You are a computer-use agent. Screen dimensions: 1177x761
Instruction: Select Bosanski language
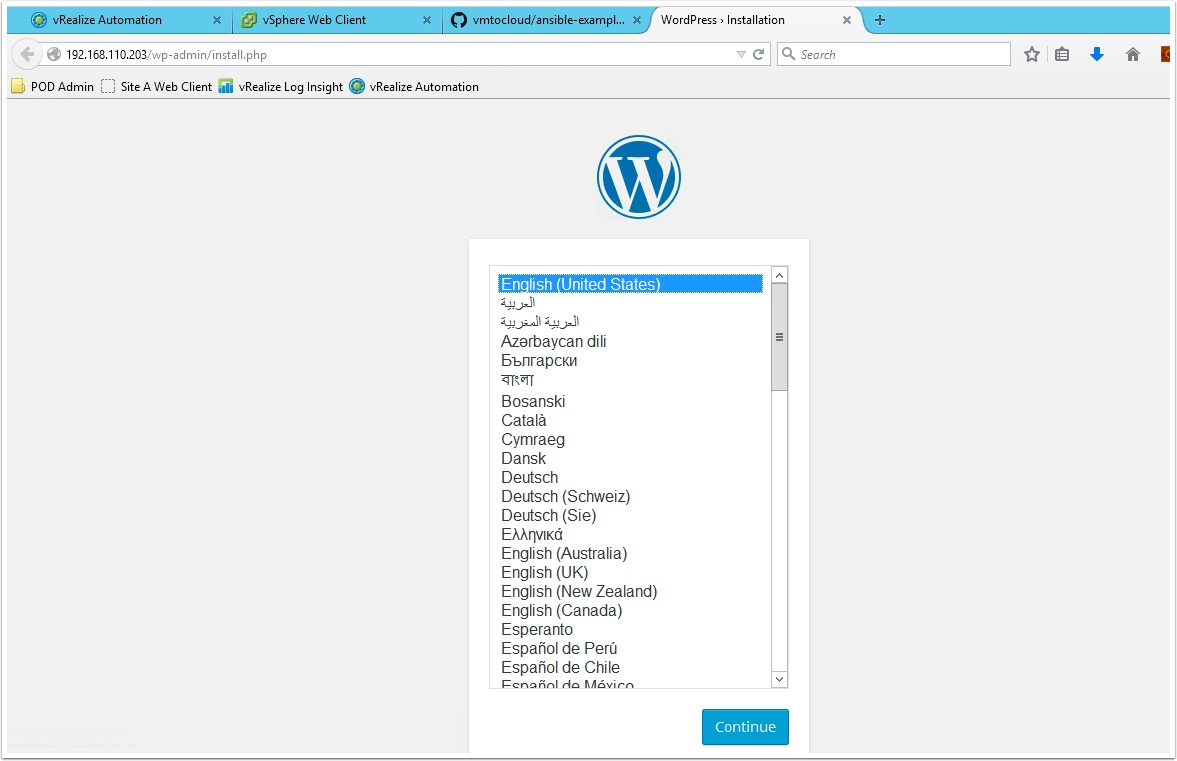pyautogui.click(x=631, y=402)
